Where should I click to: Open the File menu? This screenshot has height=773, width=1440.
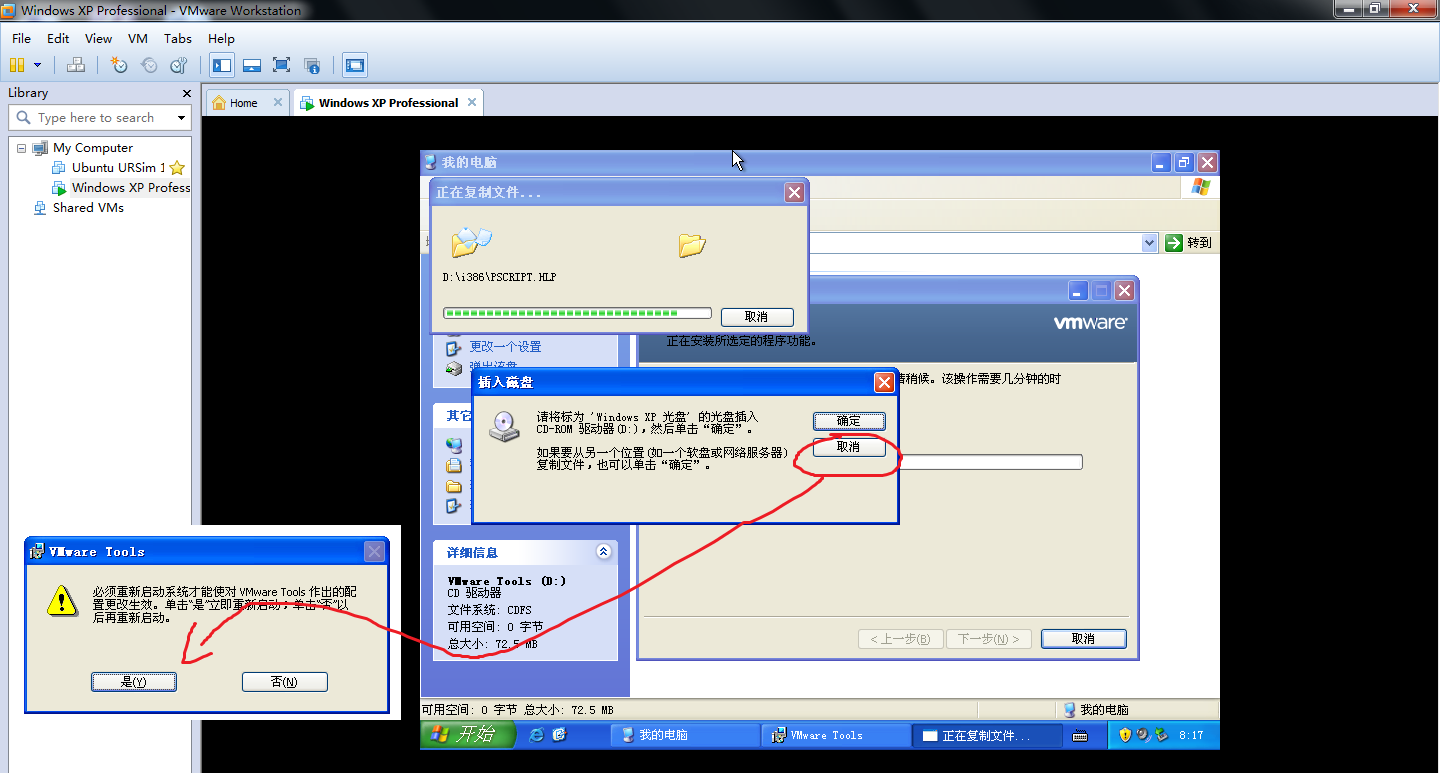point(22,38)
